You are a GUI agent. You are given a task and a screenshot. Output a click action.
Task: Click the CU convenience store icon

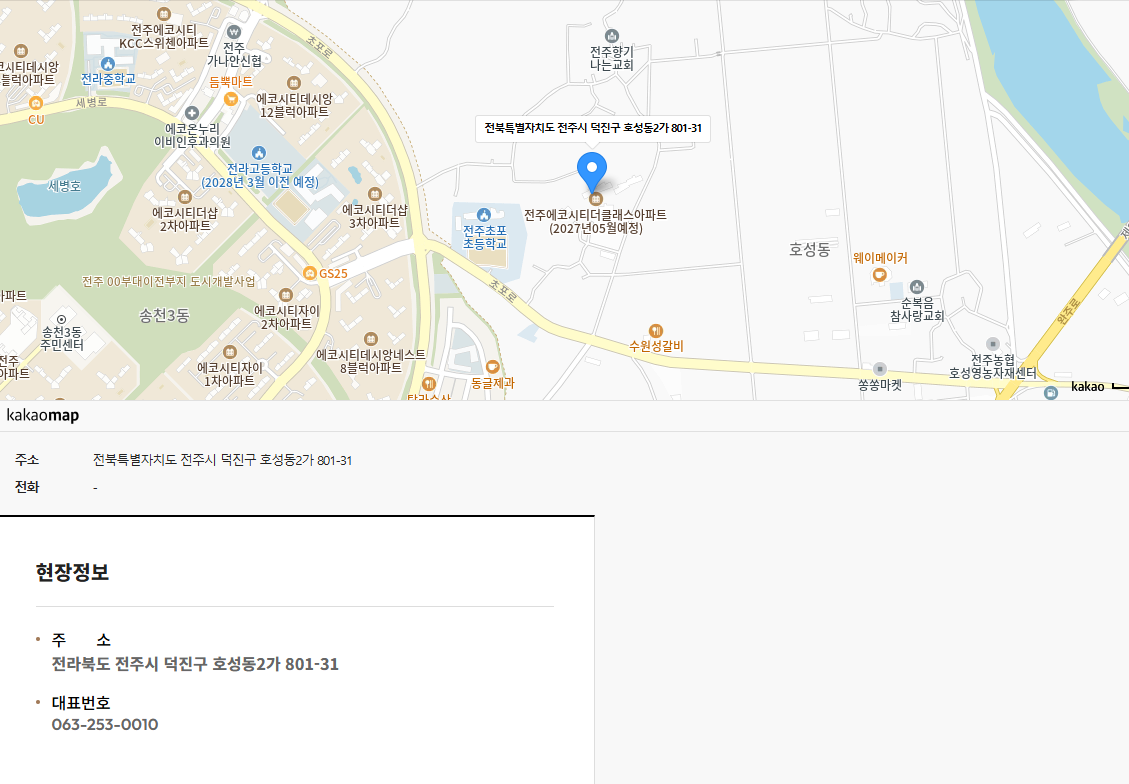pos(35,104)
